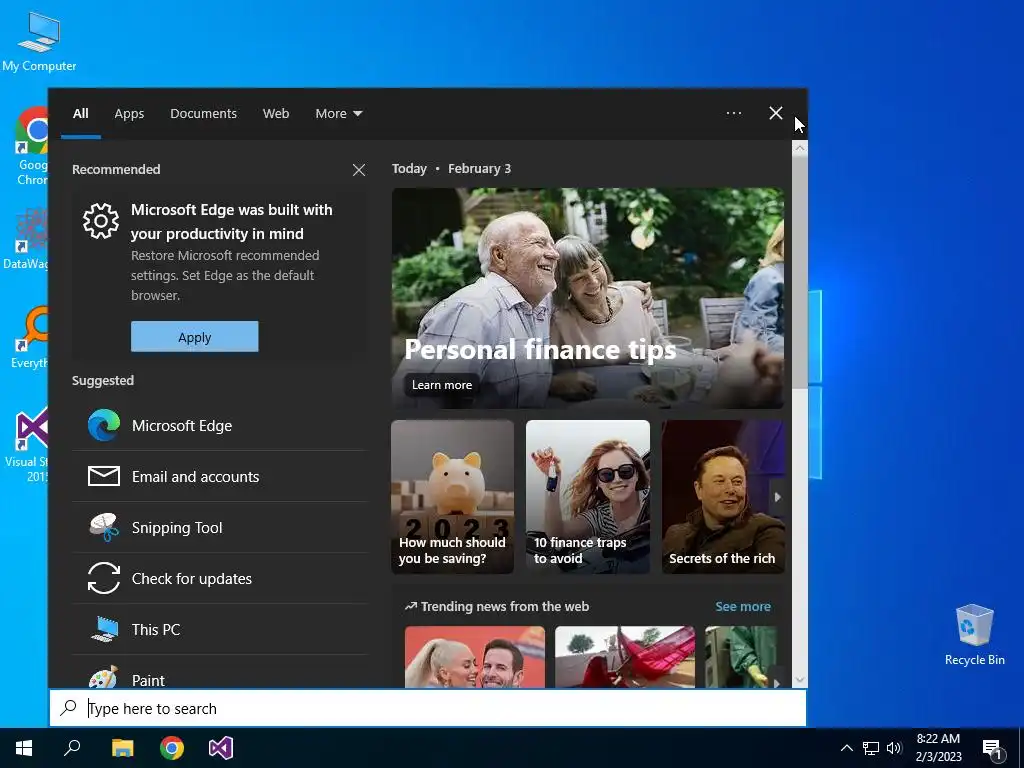Apply the recommended Edge settings

[195, 336]
